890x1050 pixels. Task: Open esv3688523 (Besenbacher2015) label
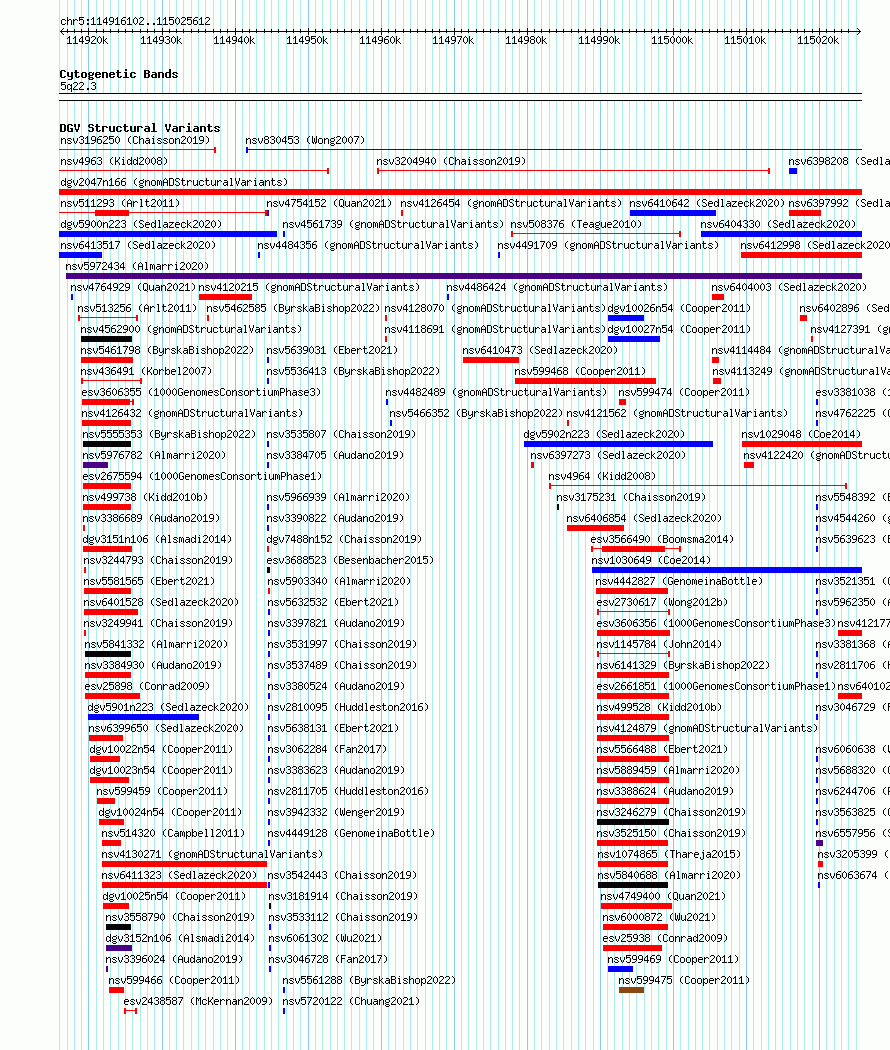350,560
